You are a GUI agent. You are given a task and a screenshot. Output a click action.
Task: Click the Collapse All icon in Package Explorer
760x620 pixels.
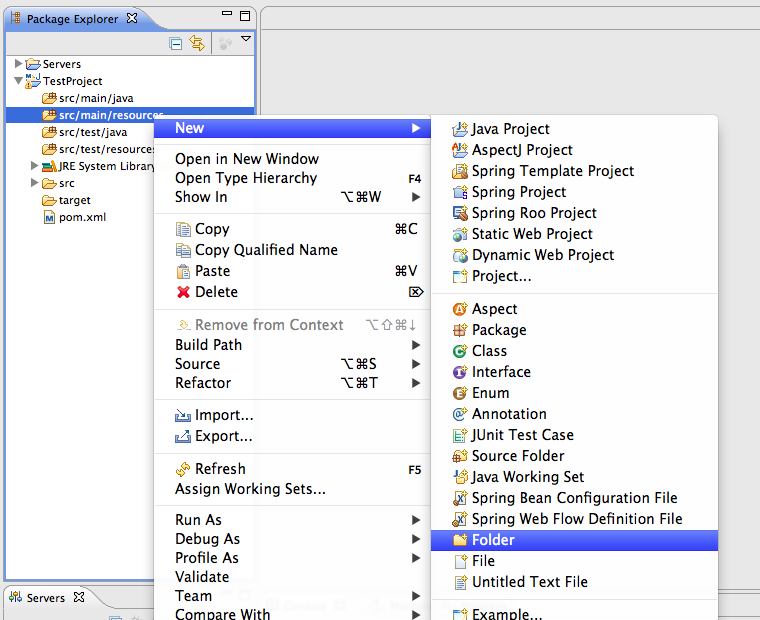175,44
